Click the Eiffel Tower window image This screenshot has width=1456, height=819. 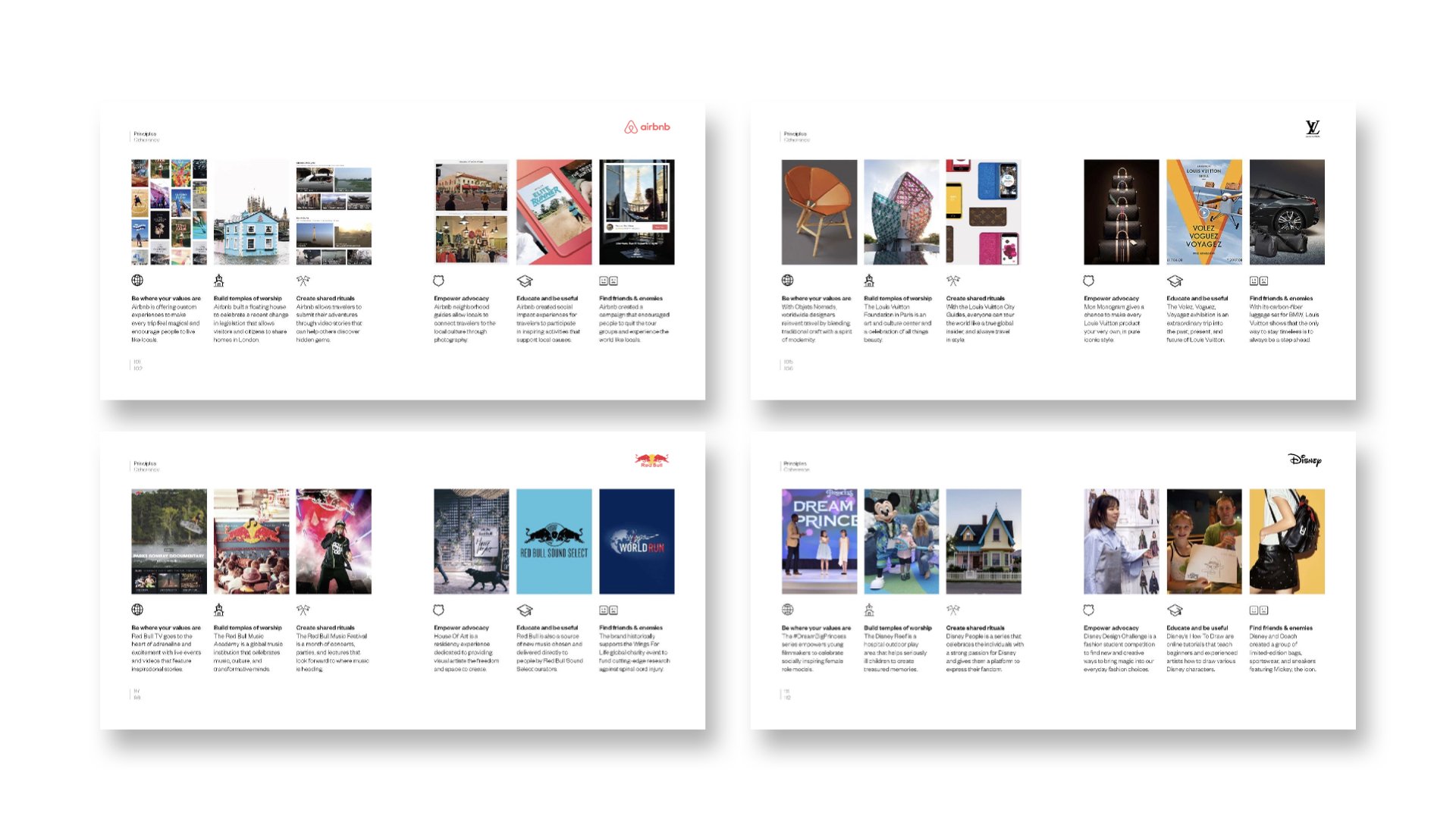coord(636,212)
